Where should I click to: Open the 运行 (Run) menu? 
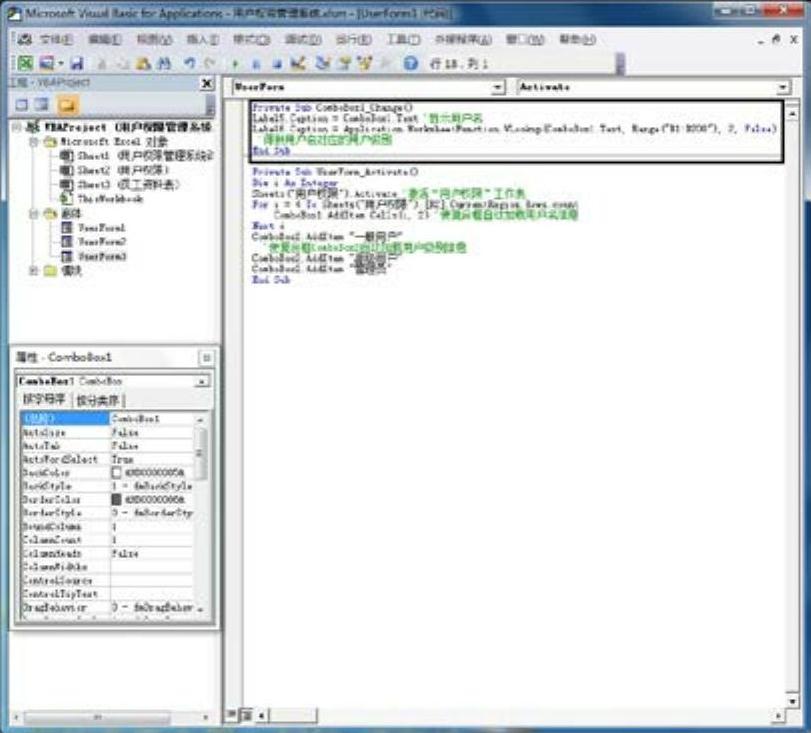click(354, 39)
